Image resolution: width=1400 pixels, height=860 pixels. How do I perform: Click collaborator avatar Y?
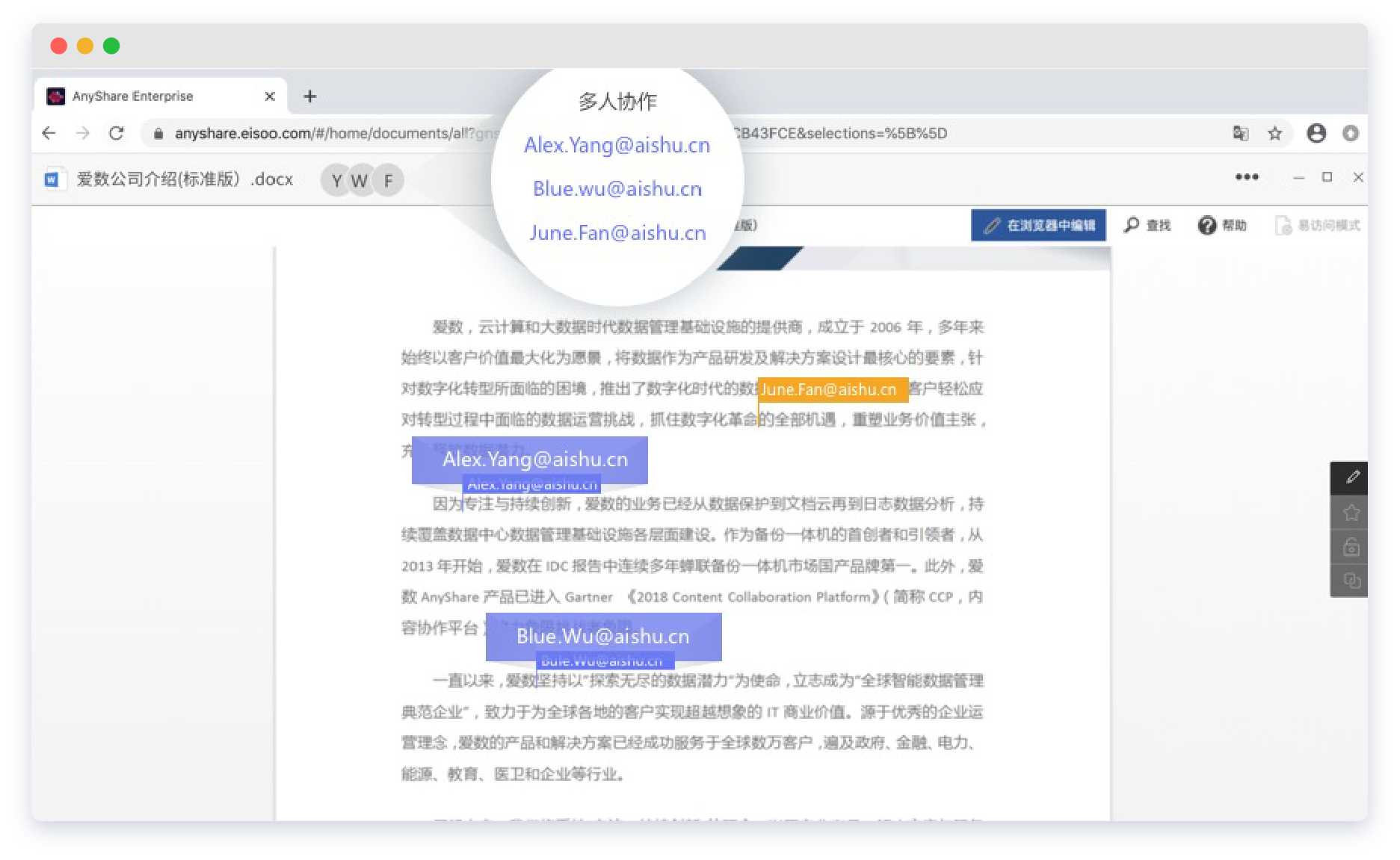click(x=337, y=180)
